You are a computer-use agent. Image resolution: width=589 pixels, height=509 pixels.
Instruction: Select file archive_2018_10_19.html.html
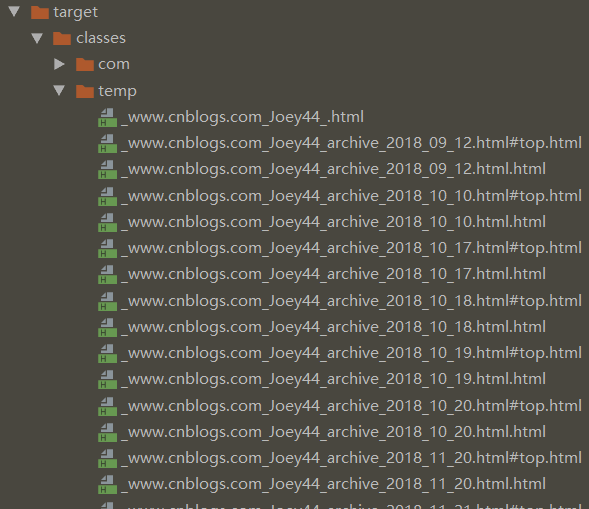coord(333,379)
